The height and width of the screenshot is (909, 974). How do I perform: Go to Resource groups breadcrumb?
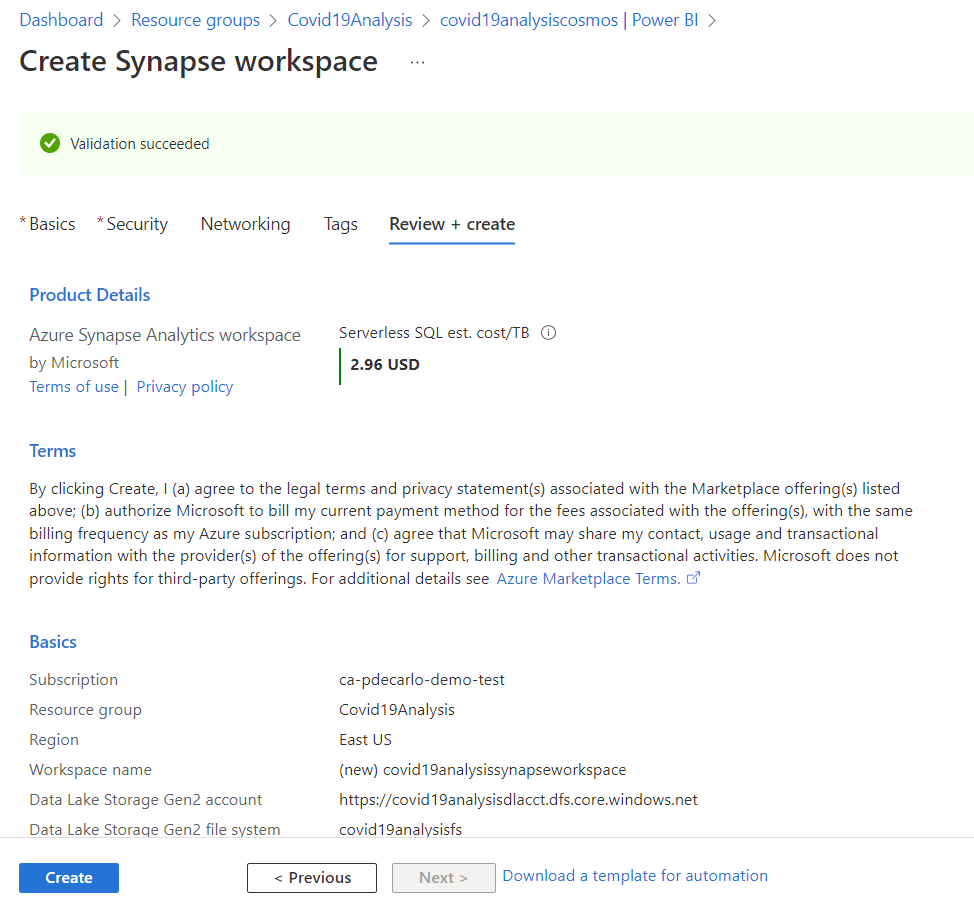pyautogui.click(x=196, y=20)
